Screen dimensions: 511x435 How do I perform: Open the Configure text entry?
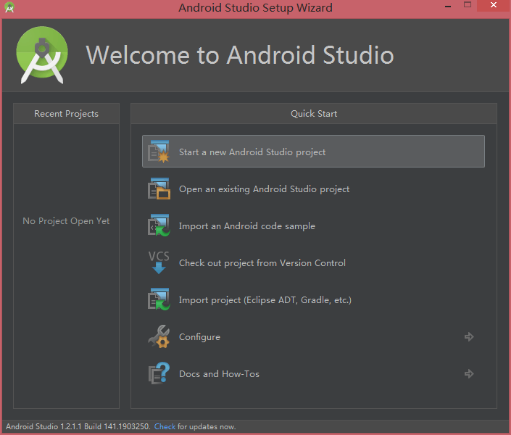coord(200,337)
